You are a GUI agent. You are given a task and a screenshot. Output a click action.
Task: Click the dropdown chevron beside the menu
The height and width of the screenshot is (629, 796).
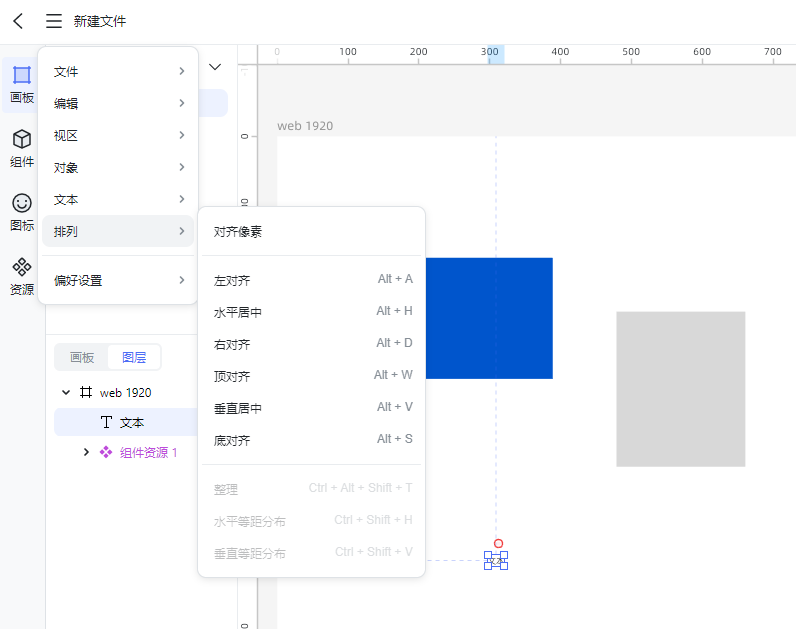pos(215,67)
